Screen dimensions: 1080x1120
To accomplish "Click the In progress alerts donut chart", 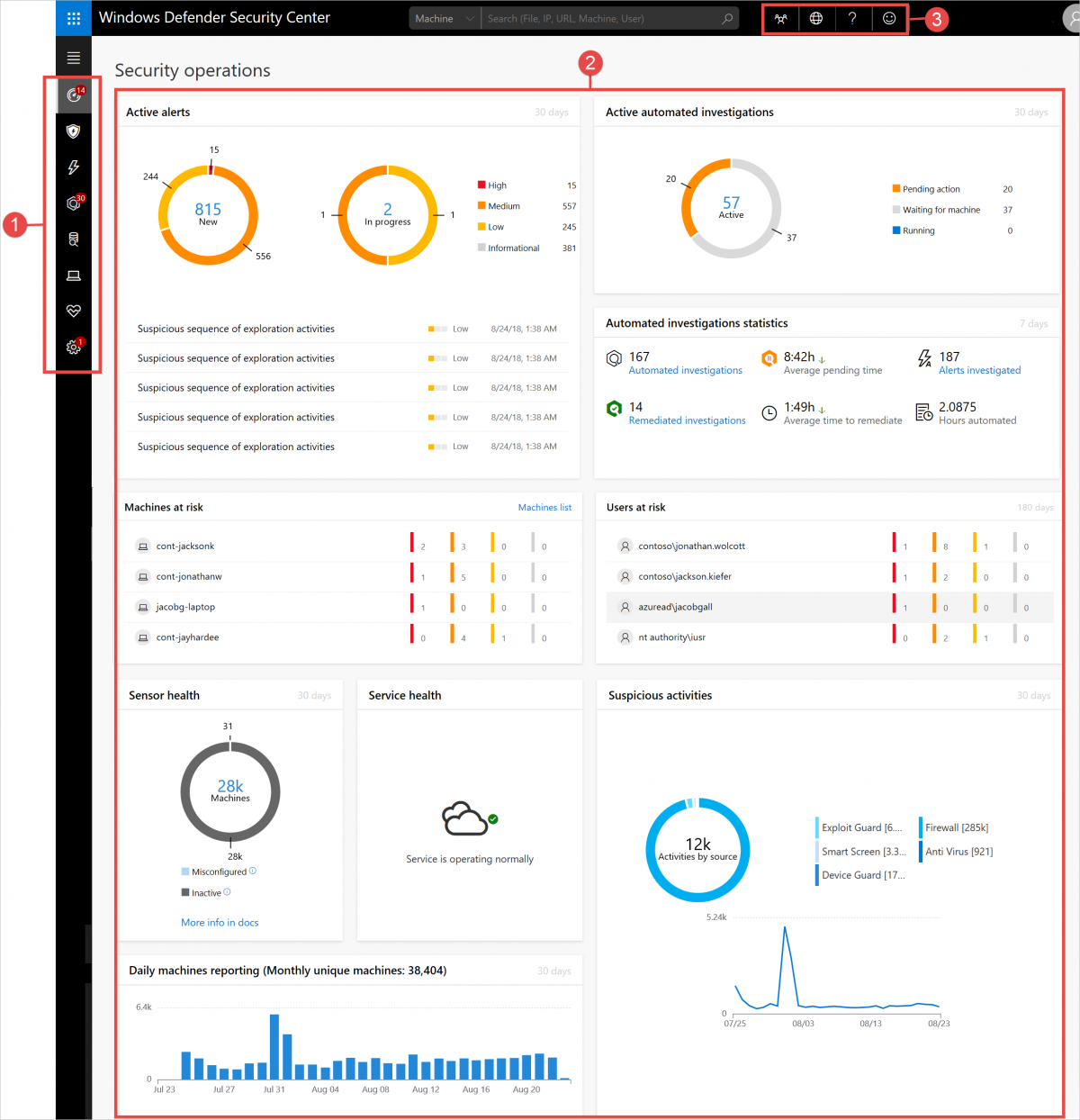I will [387, 216].
